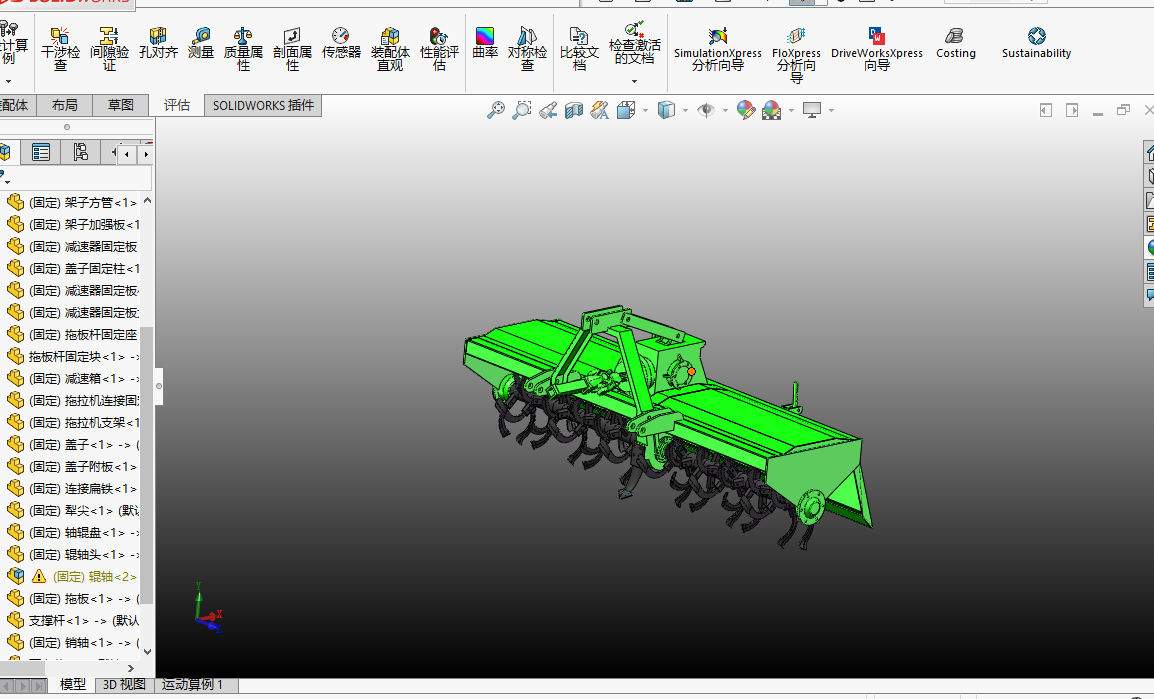Open the Display Style dropdown arrow

[x=685, y=110]
